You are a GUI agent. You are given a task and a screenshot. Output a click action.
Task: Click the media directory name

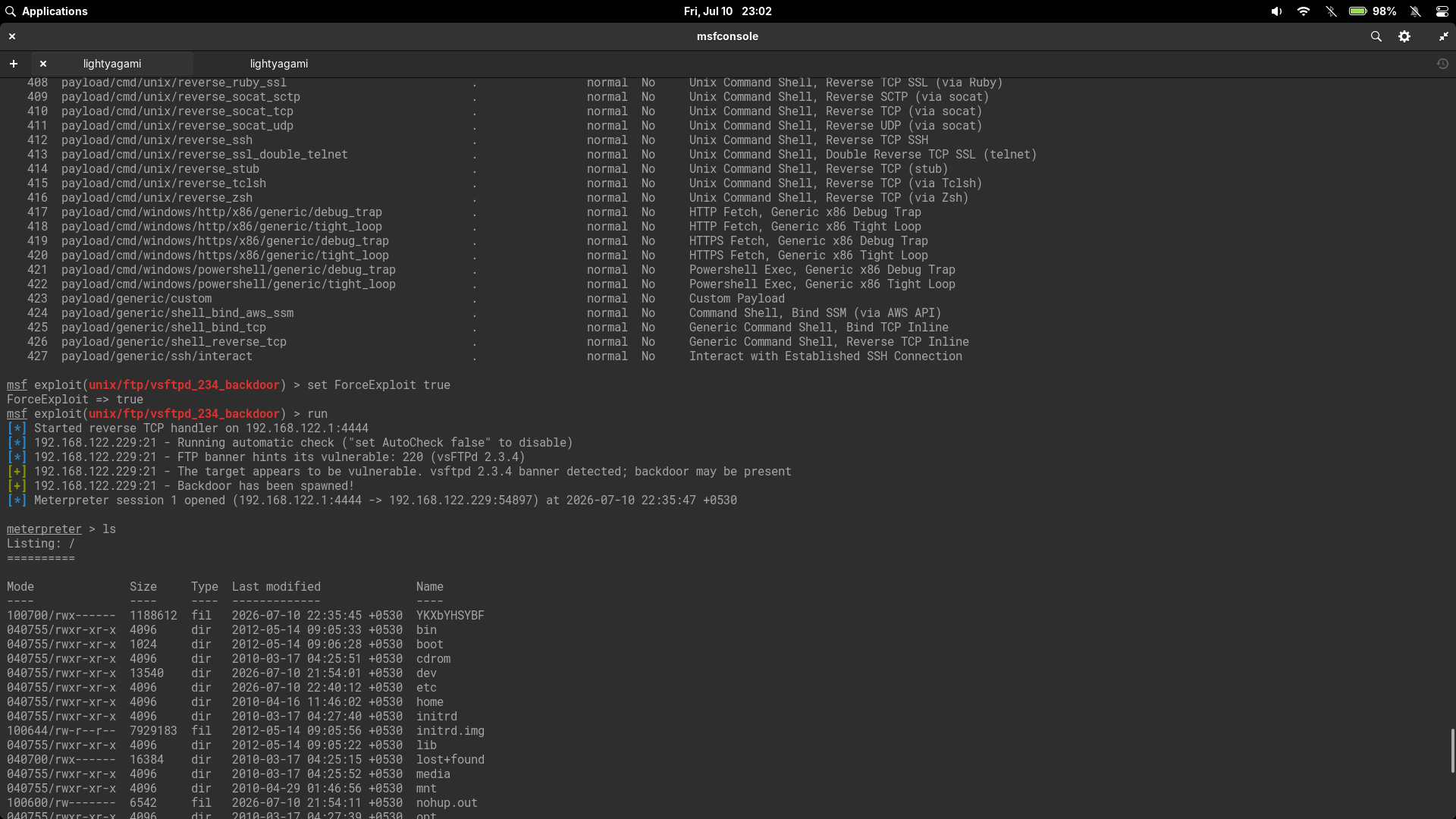point(433,774)
